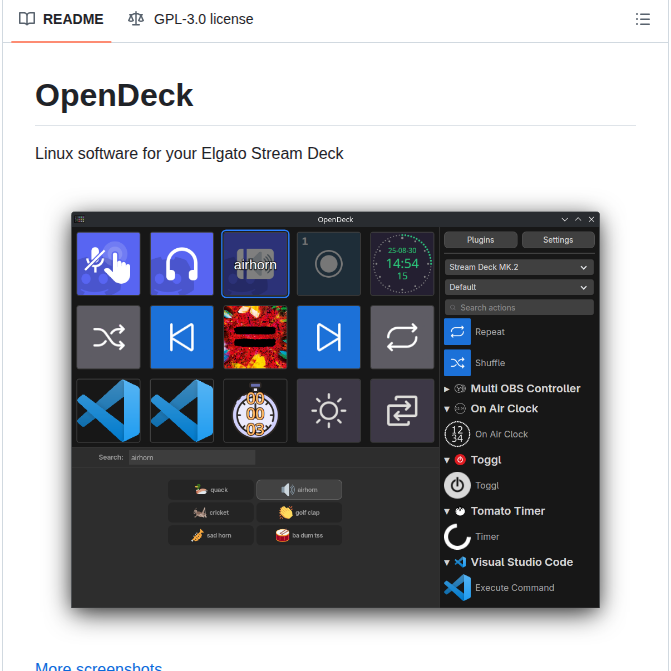Choose the cricket sound button
Image resolution: width=671 pixels, height=671 pixels.
(x=211, y=512)
